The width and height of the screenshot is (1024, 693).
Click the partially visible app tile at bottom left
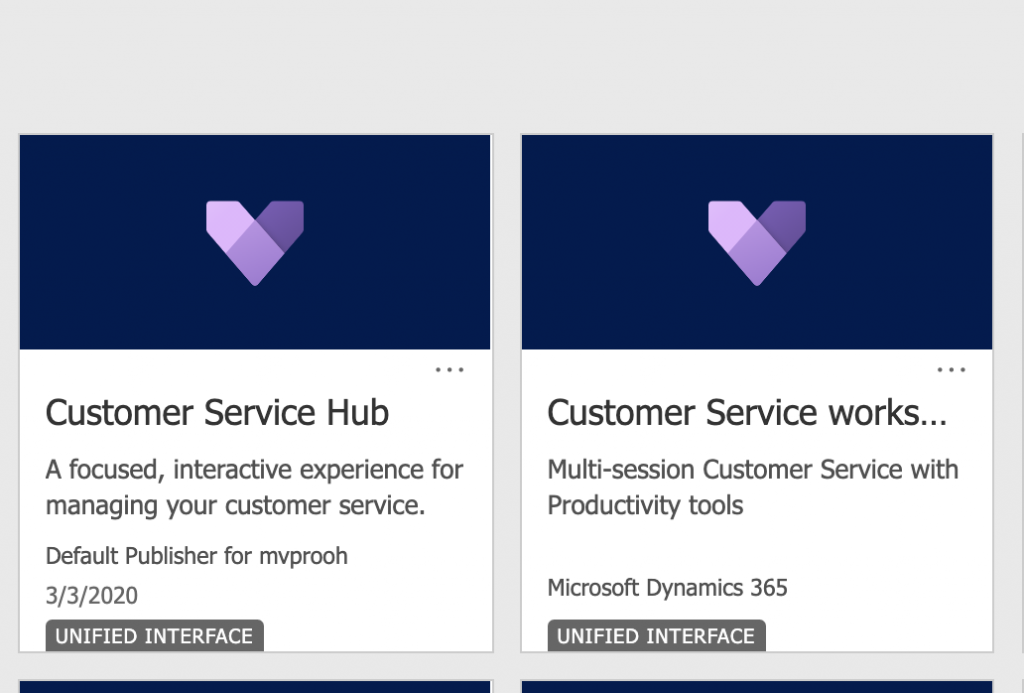click(254, 687)
